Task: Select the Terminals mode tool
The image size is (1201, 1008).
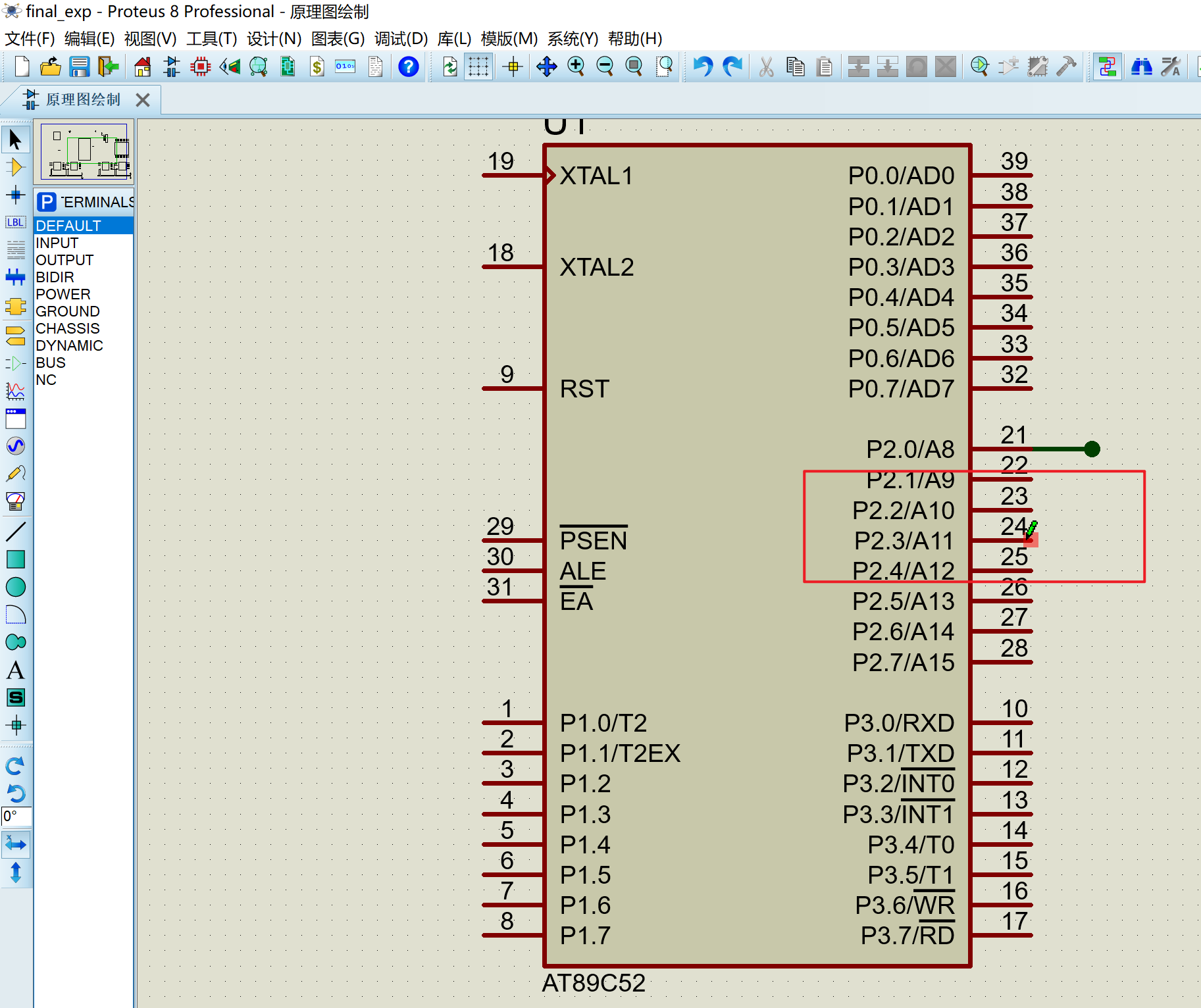Action: [x=16, y=336]
